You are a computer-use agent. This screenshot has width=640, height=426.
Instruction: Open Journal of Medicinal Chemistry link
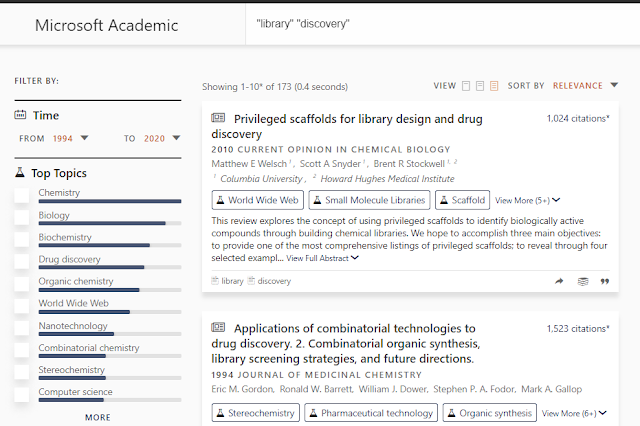tap(329, 375)
